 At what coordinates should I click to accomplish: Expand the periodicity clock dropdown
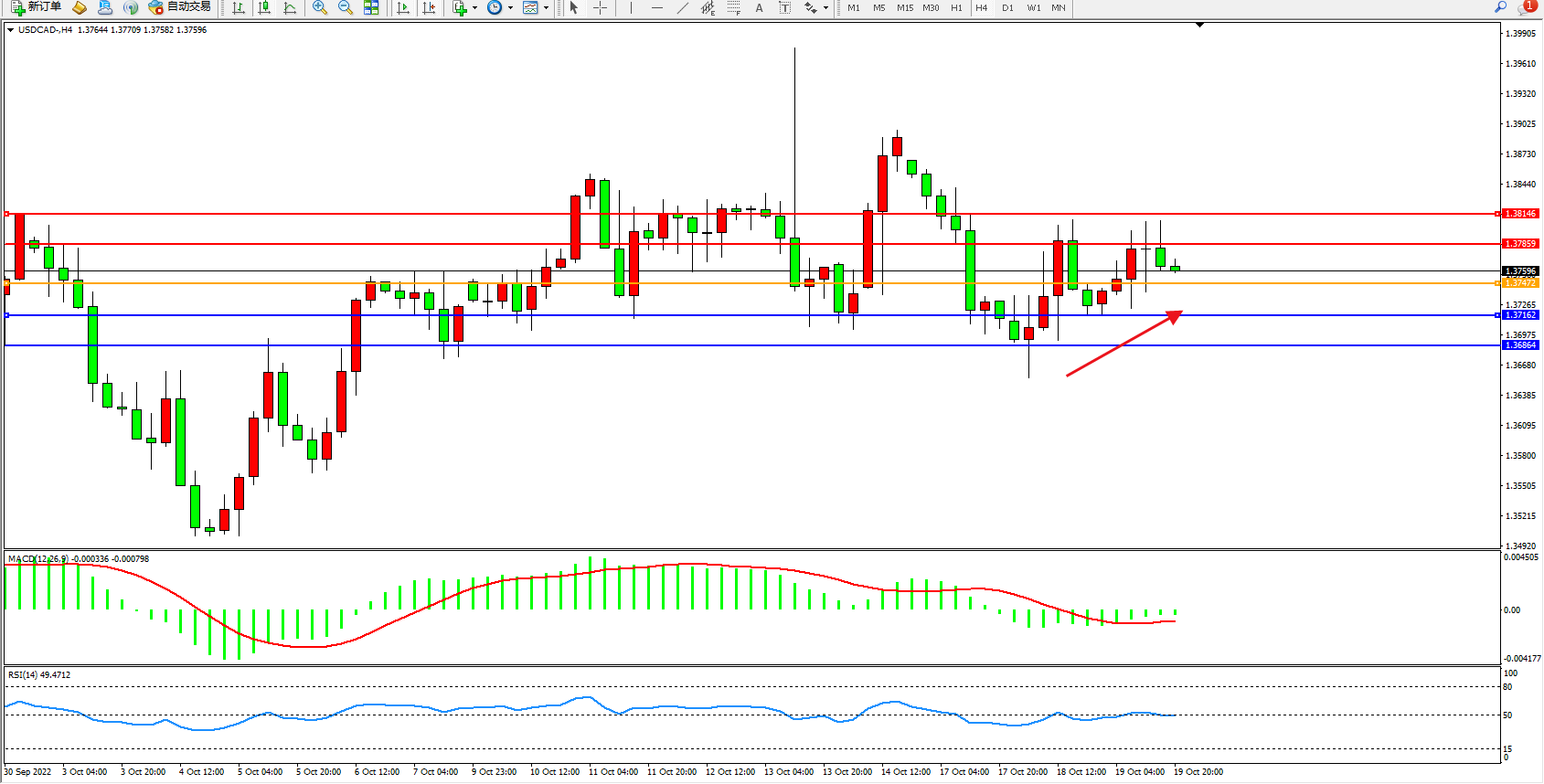coord(510,7)
